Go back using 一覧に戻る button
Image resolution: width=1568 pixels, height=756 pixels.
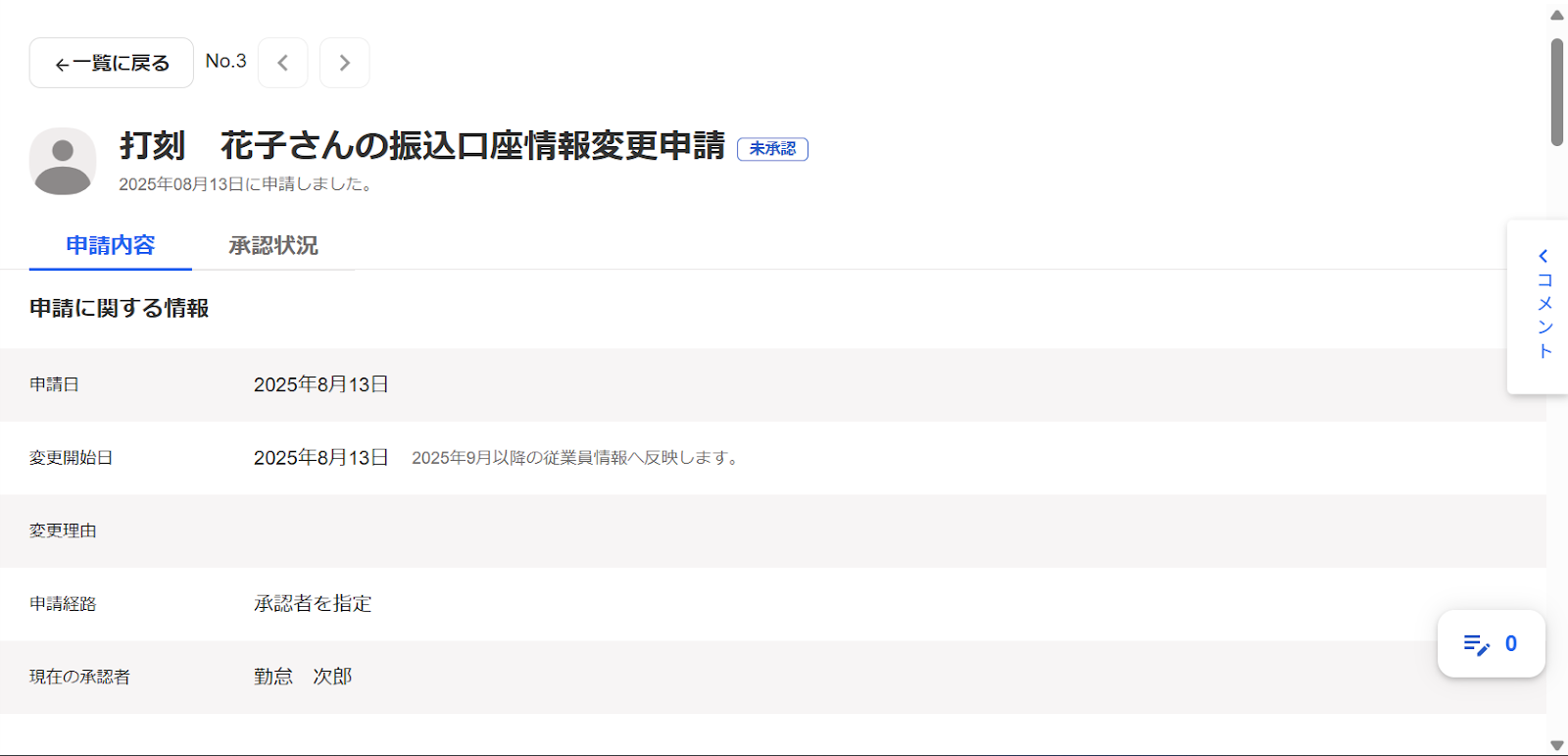(x=112, y=63)
